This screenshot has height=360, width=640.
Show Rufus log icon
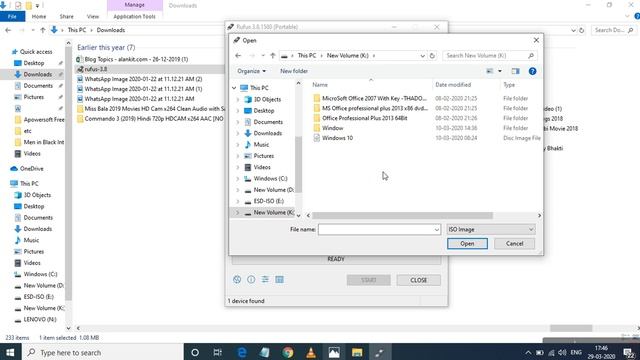[x=280, y=280]
